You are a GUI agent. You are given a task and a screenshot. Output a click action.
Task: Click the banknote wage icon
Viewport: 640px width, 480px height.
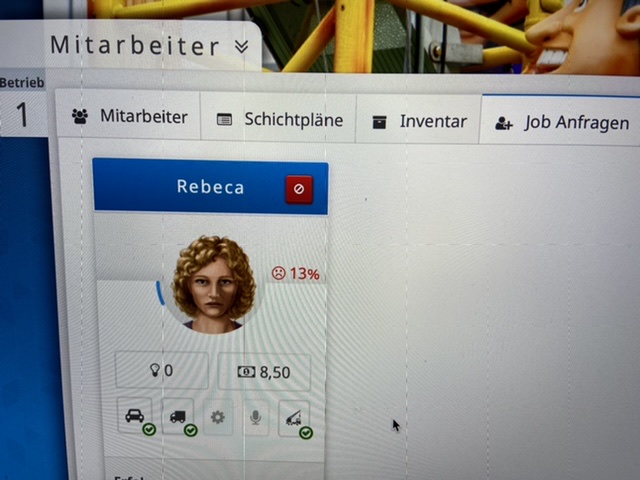point(247,371)
